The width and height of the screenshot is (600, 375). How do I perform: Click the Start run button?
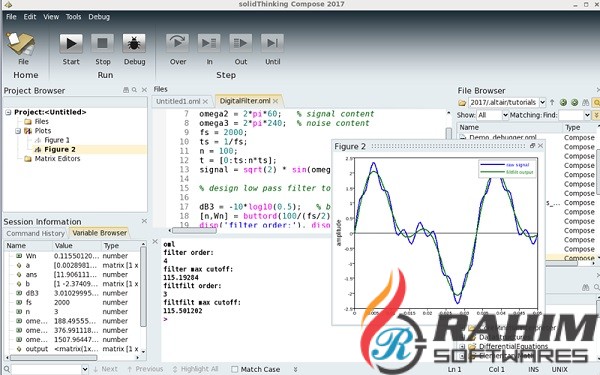71,43
